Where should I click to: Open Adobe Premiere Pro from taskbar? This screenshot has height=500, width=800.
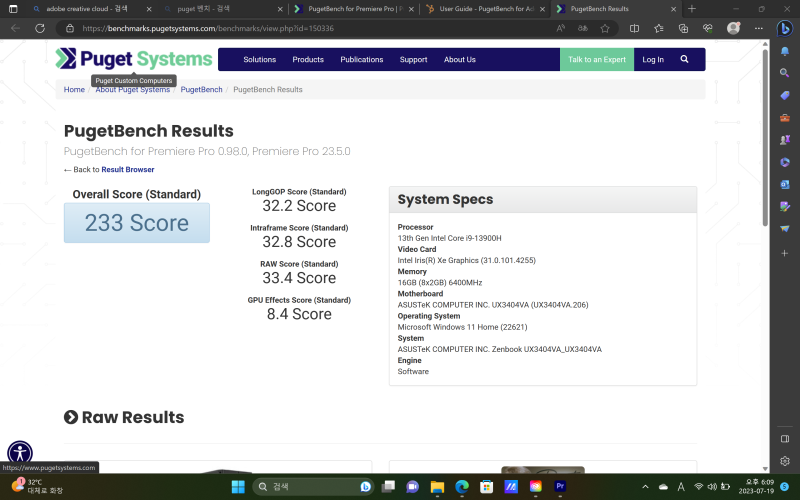tap(560, 486)
